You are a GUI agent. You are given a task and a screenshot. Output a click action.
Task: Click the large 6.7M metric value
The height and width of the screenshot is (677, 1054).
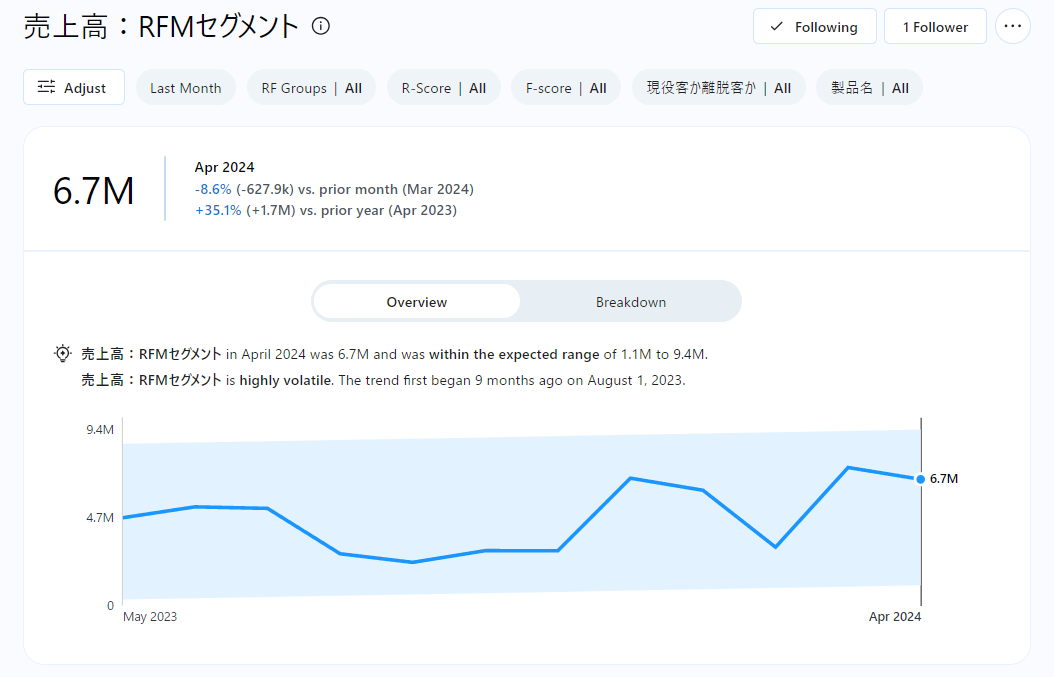94,190
